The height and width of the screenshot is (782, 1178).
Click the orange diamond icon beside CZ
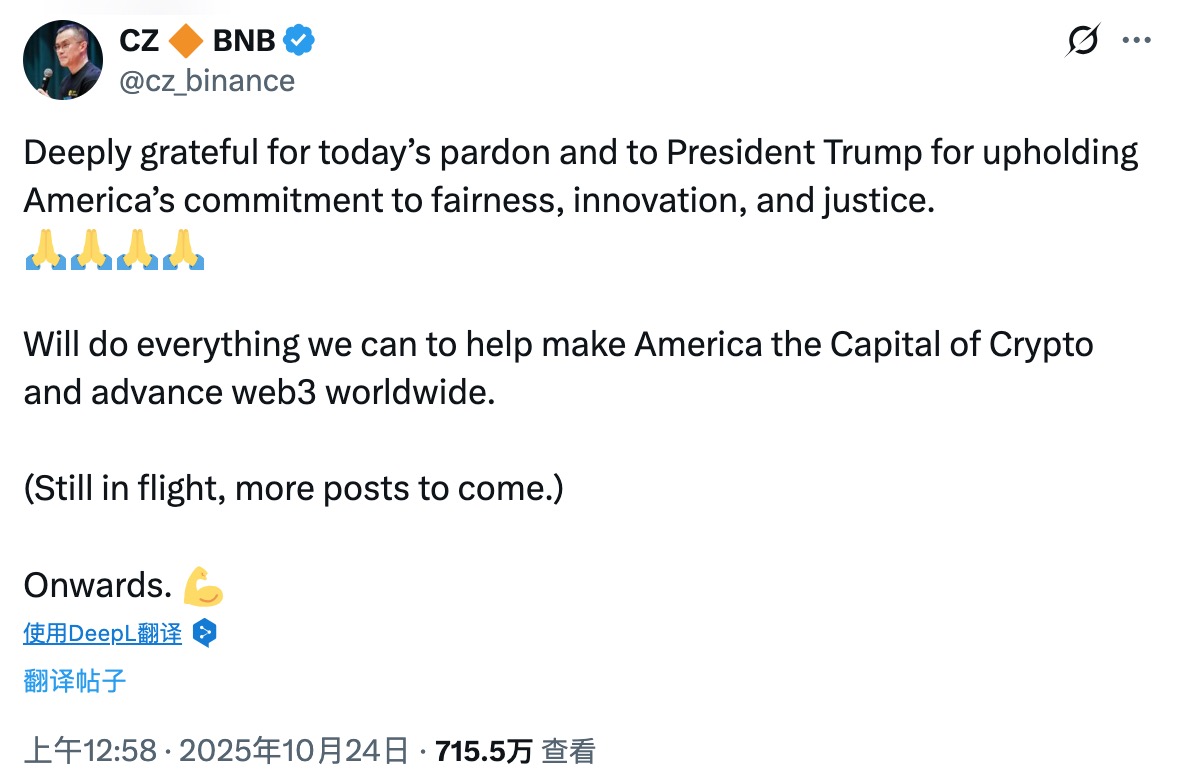pos(187,41)
